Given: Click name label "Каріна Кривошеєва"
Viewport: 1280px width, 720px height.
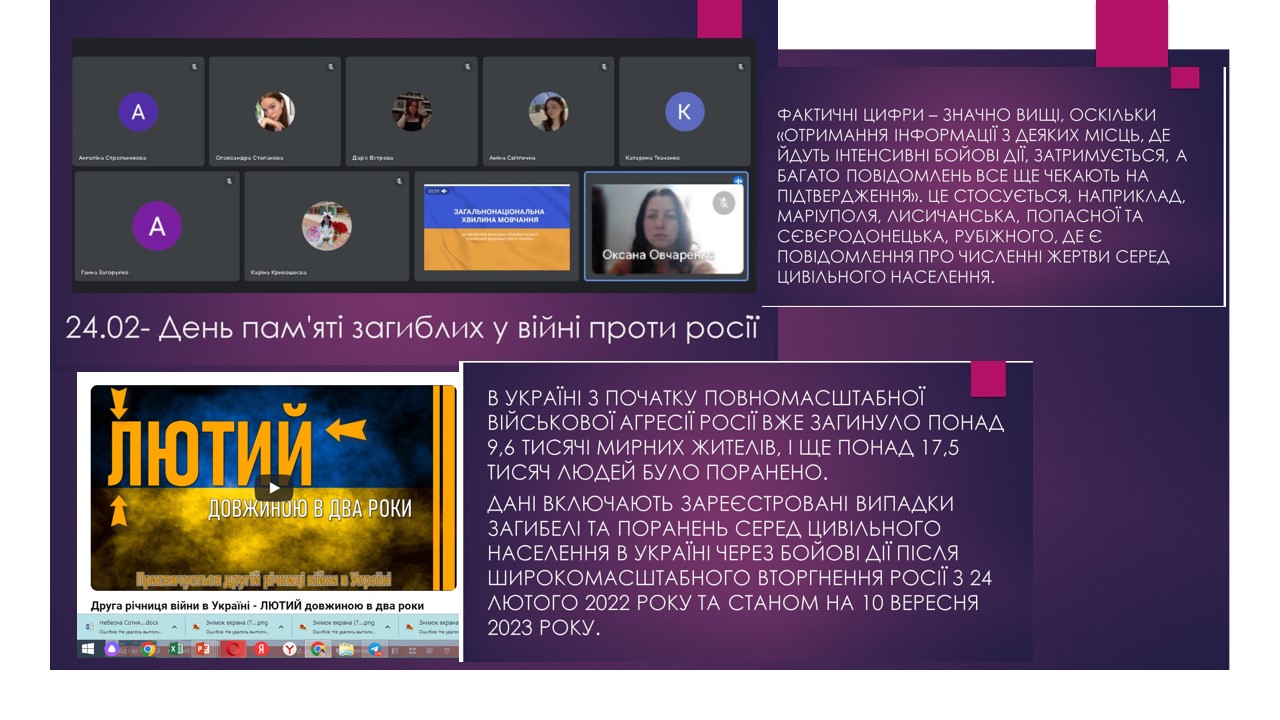Looking at the screenshot, I should [279, 272].
